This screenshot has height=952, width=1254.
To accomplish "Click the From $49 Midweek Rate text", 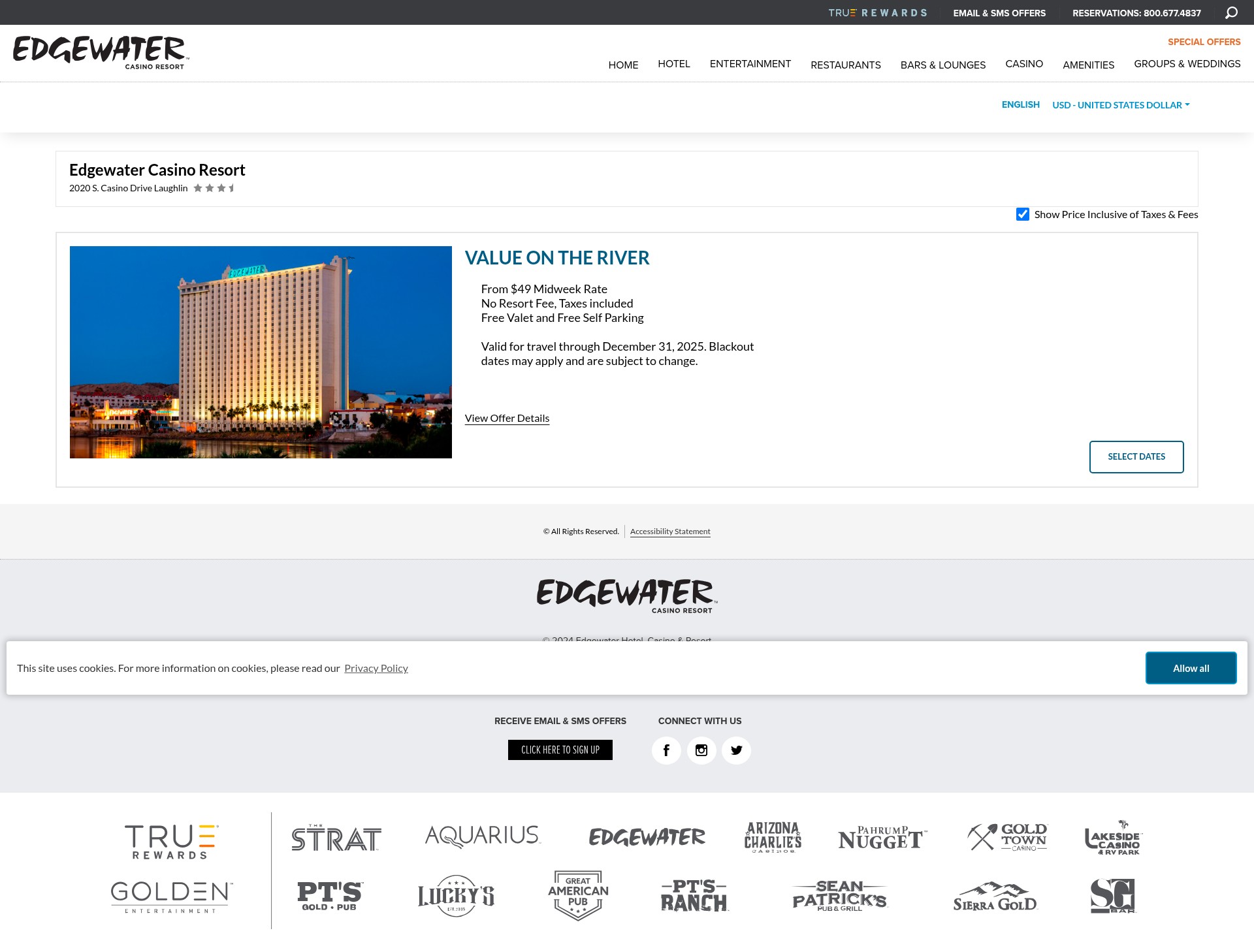I will [544, 289].
